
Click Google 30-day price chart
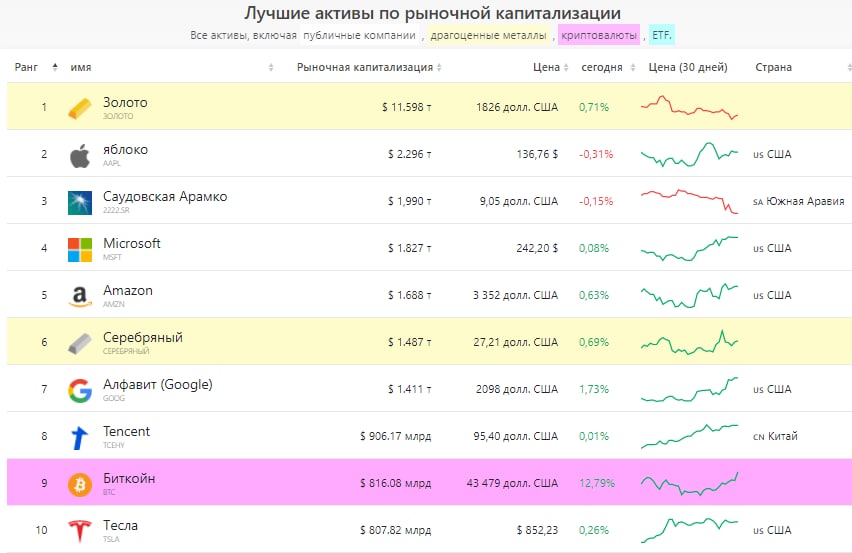(689, 389)
